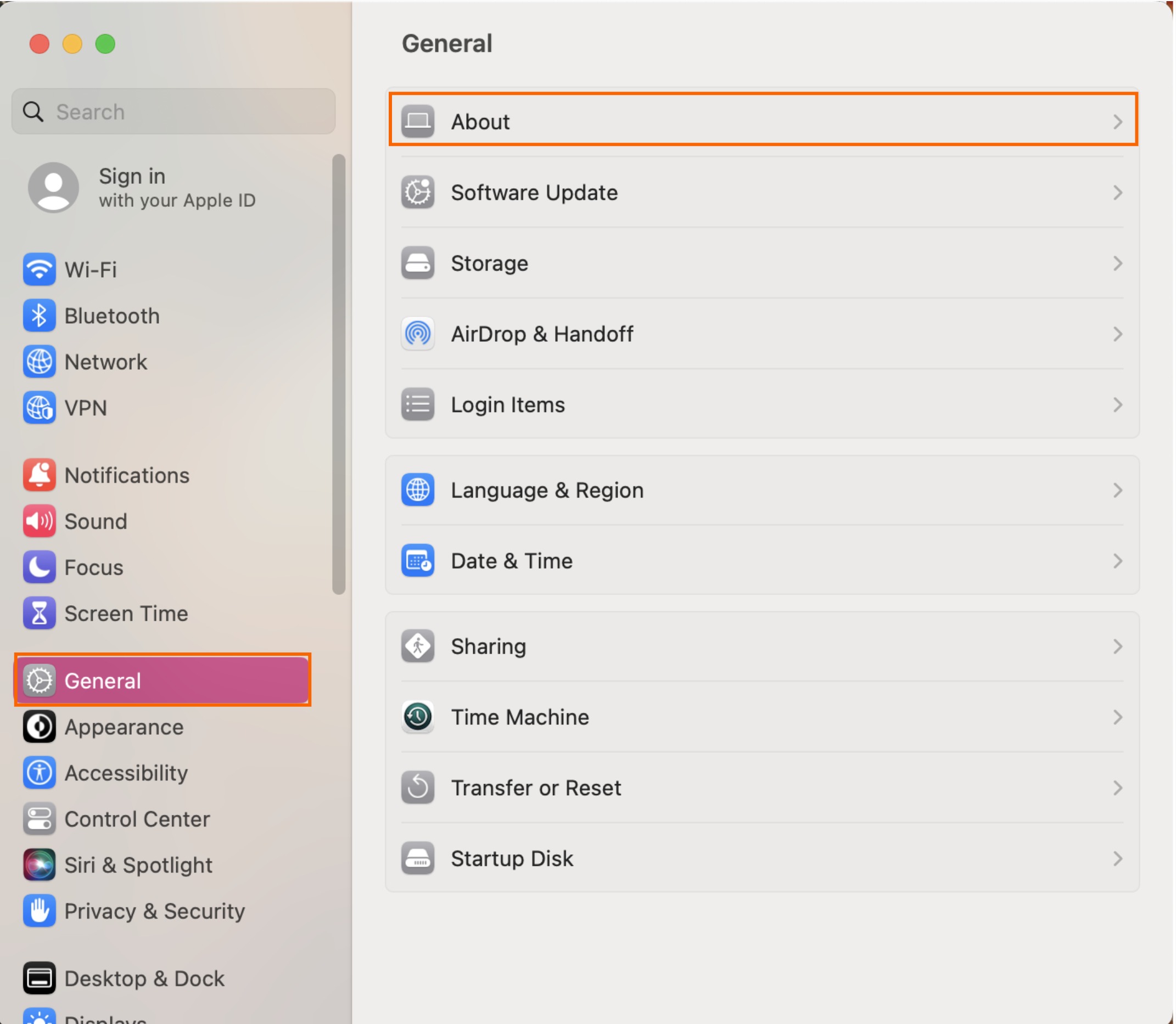Viewport: 1176px width, 1024px height.
Task: Click the Apple ID avatar icon
Action: tap(54, 188)
